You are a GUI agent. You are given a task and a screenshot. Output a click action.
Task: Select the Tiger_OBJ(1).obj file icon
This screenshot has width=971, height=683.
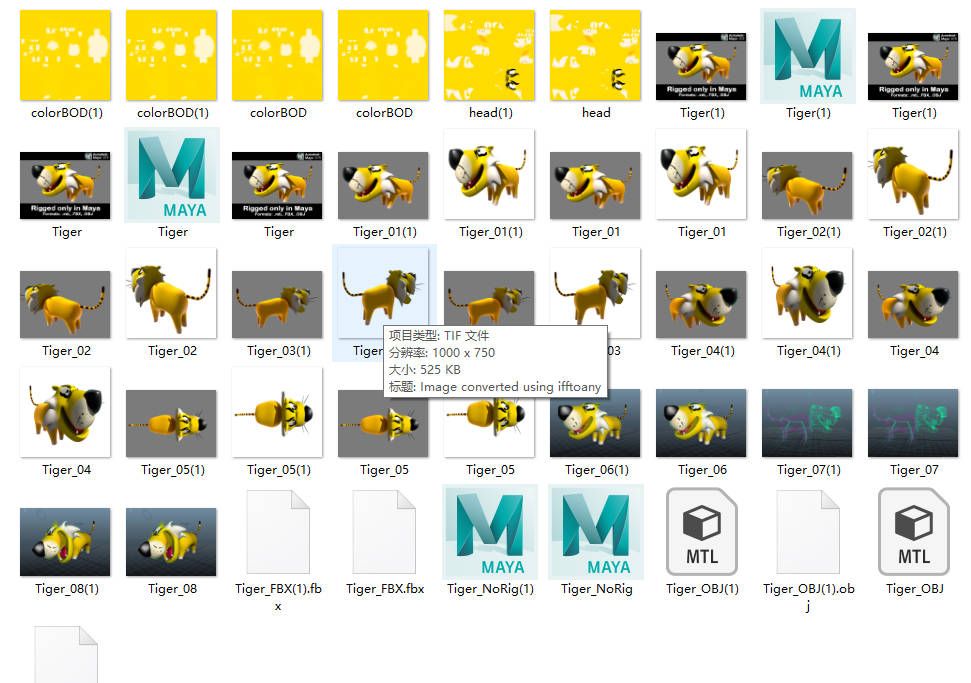[808, 532]
